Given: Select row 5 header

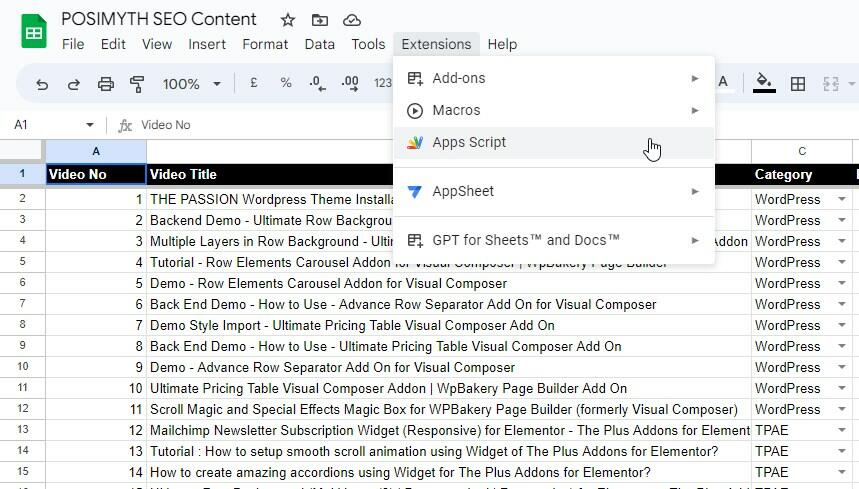Looking at the screenshot, I should click(22, 262).
